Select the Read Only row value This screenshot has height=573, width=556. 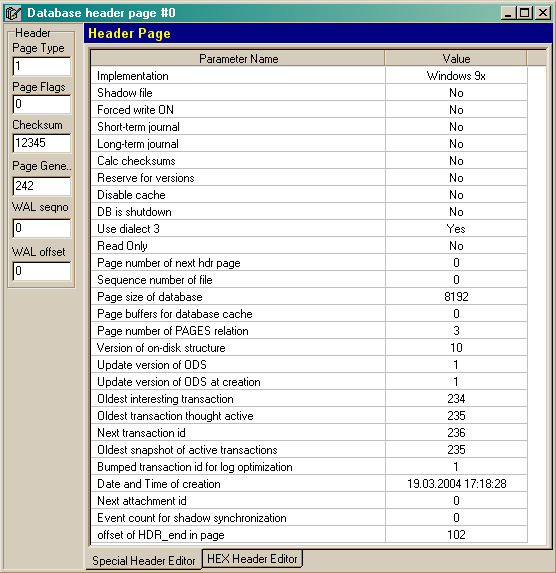point(456,246)
